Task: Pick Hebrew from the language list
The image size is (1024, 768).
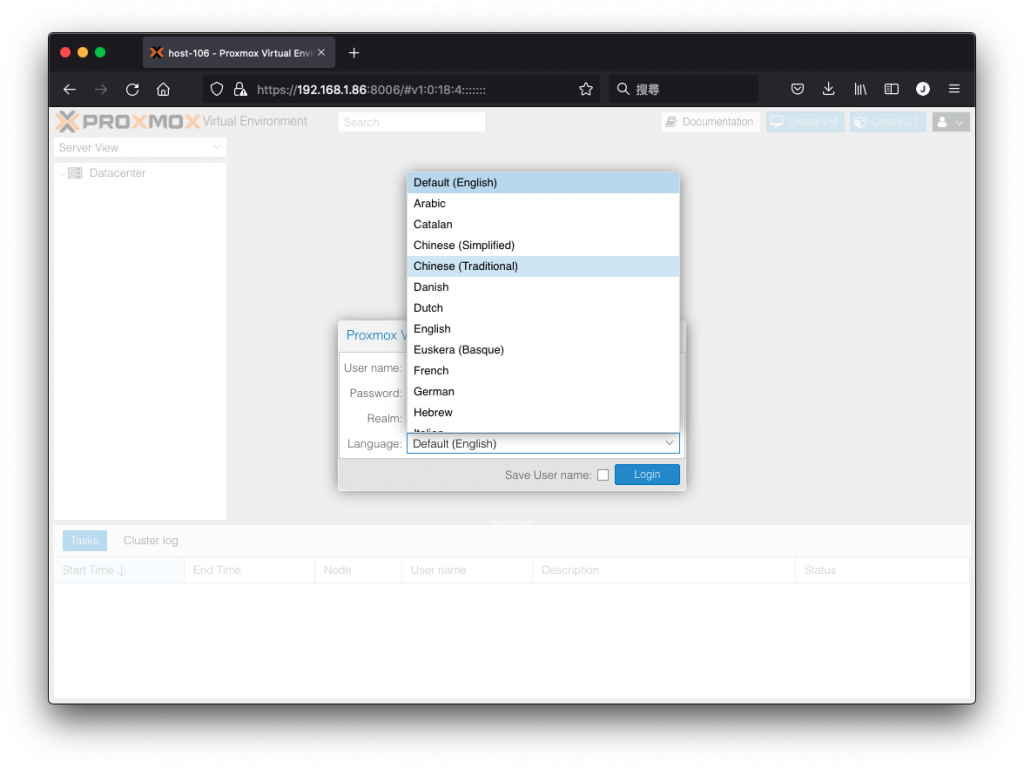Action: 543,413
